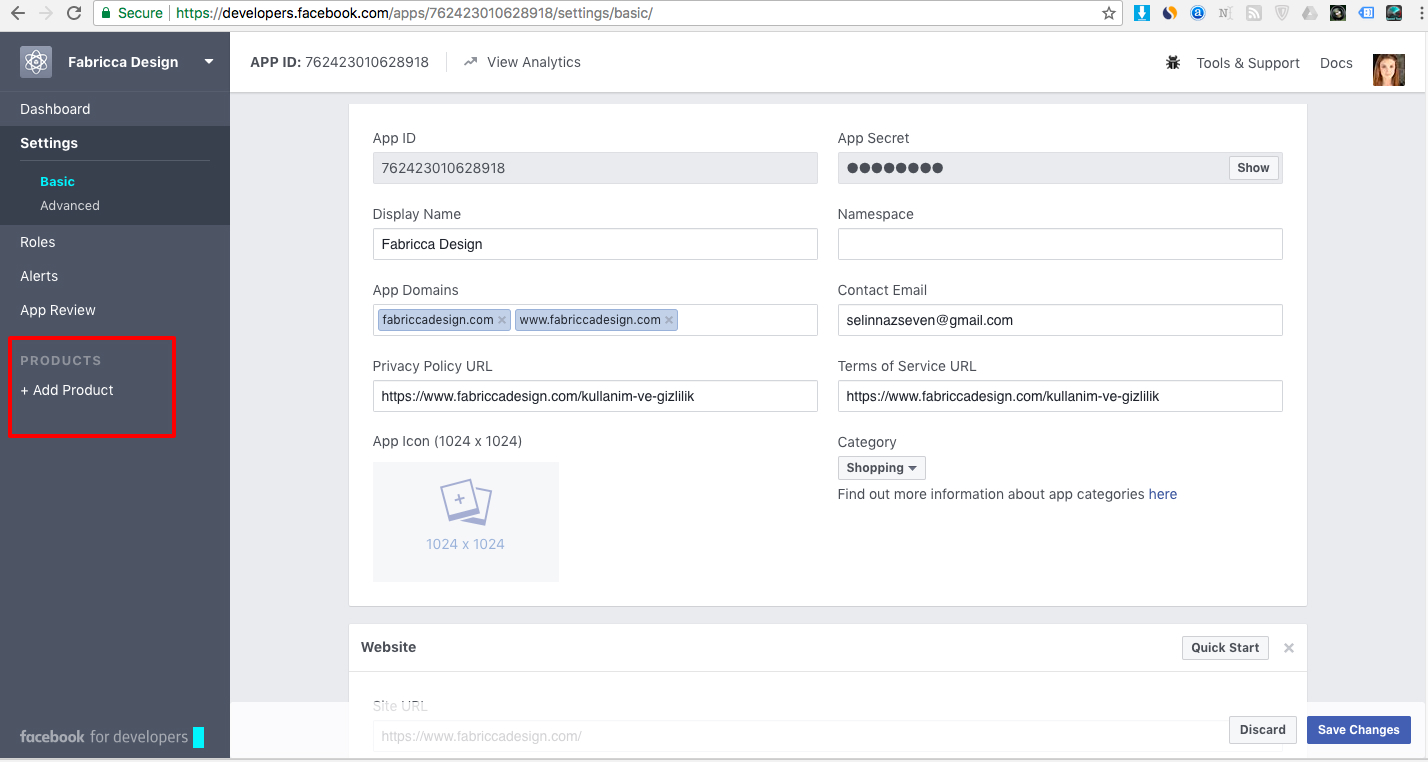Show the hidden App Secret

click(1253, 168)
